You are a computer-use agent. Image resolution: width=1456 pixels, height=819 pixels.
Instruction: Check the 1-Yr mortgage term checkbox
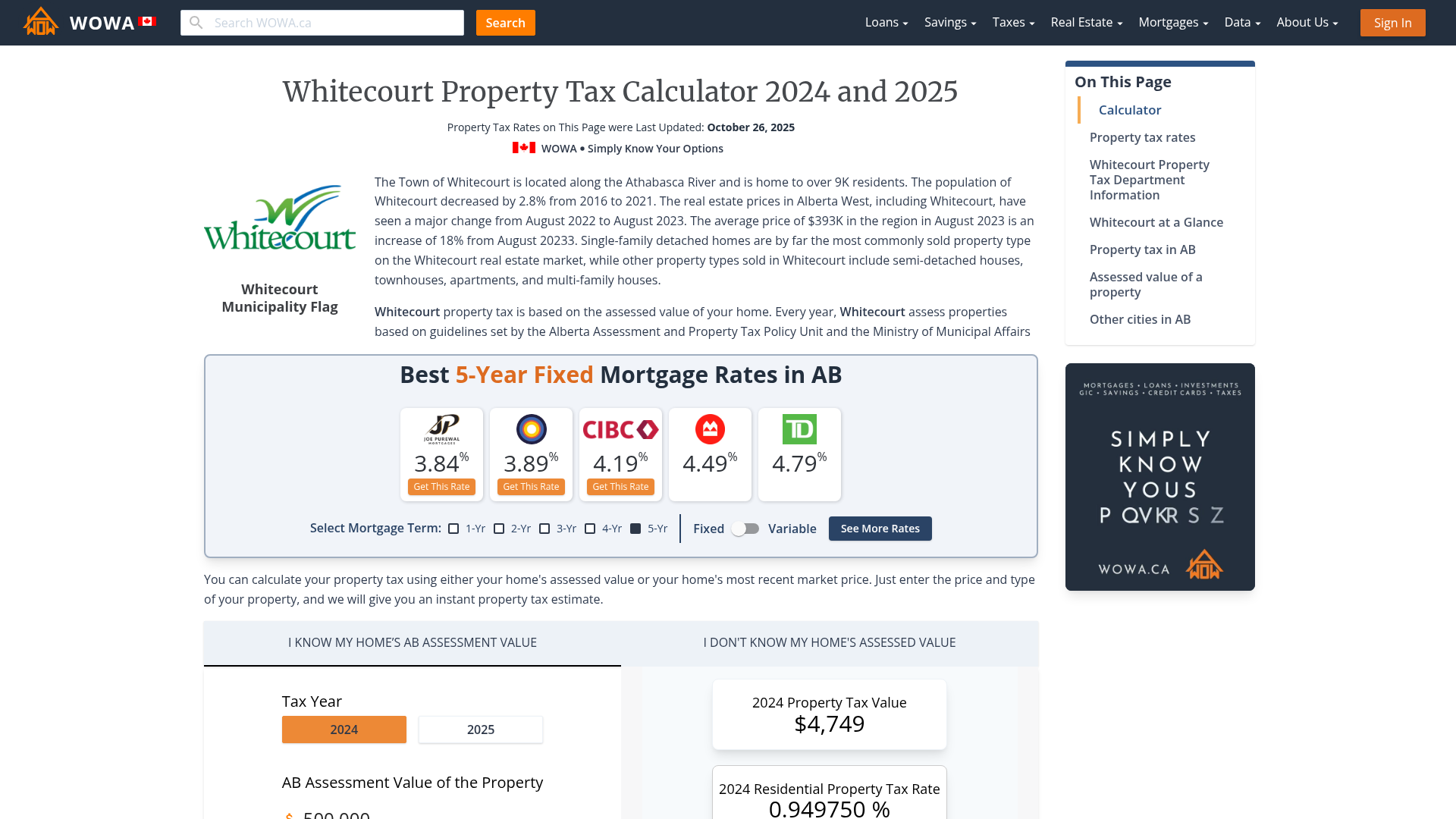click(453, 529)
